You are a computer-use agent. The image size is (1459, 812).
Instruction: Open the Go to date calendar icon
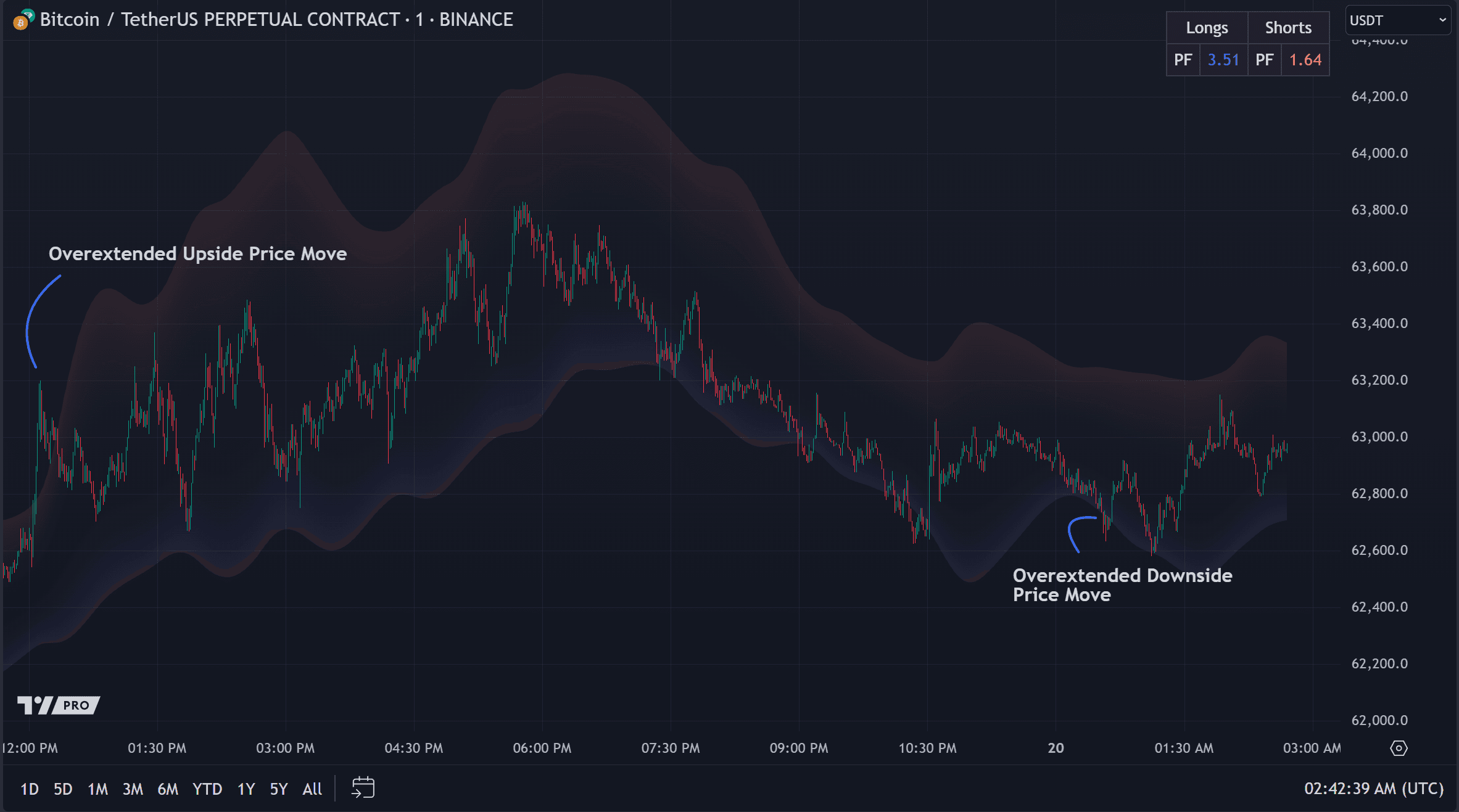(363, 788)
